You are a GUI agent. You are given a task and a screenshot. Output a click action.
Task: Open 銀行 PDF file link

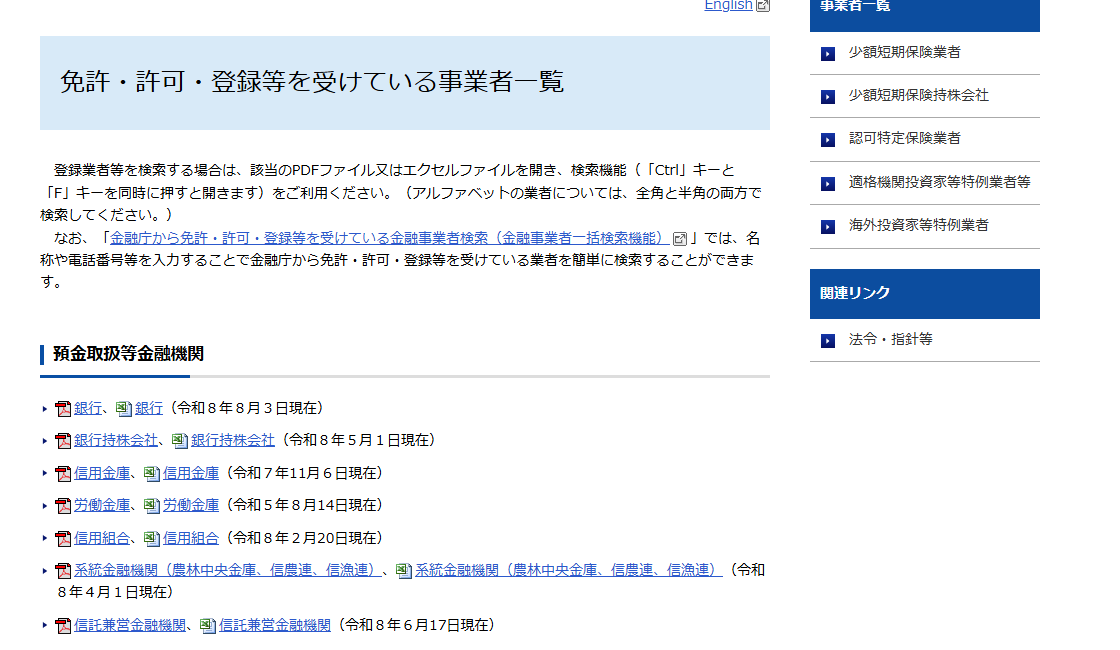[x=88, y=408]
